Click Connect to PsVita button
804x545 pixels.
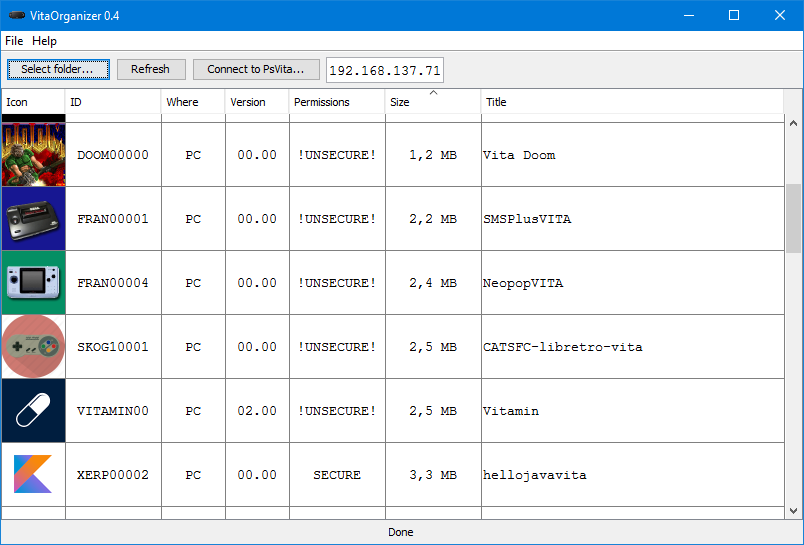pyautogui.click(x=256, y=69)
